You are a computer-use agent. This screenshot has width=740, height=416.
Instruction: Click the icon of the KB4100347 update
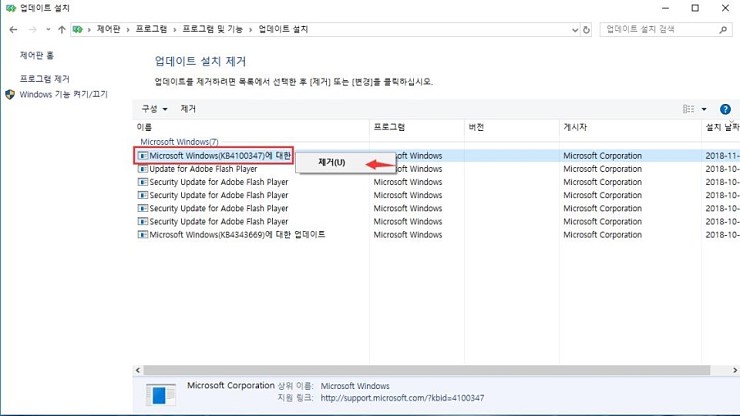pos(143,155)
